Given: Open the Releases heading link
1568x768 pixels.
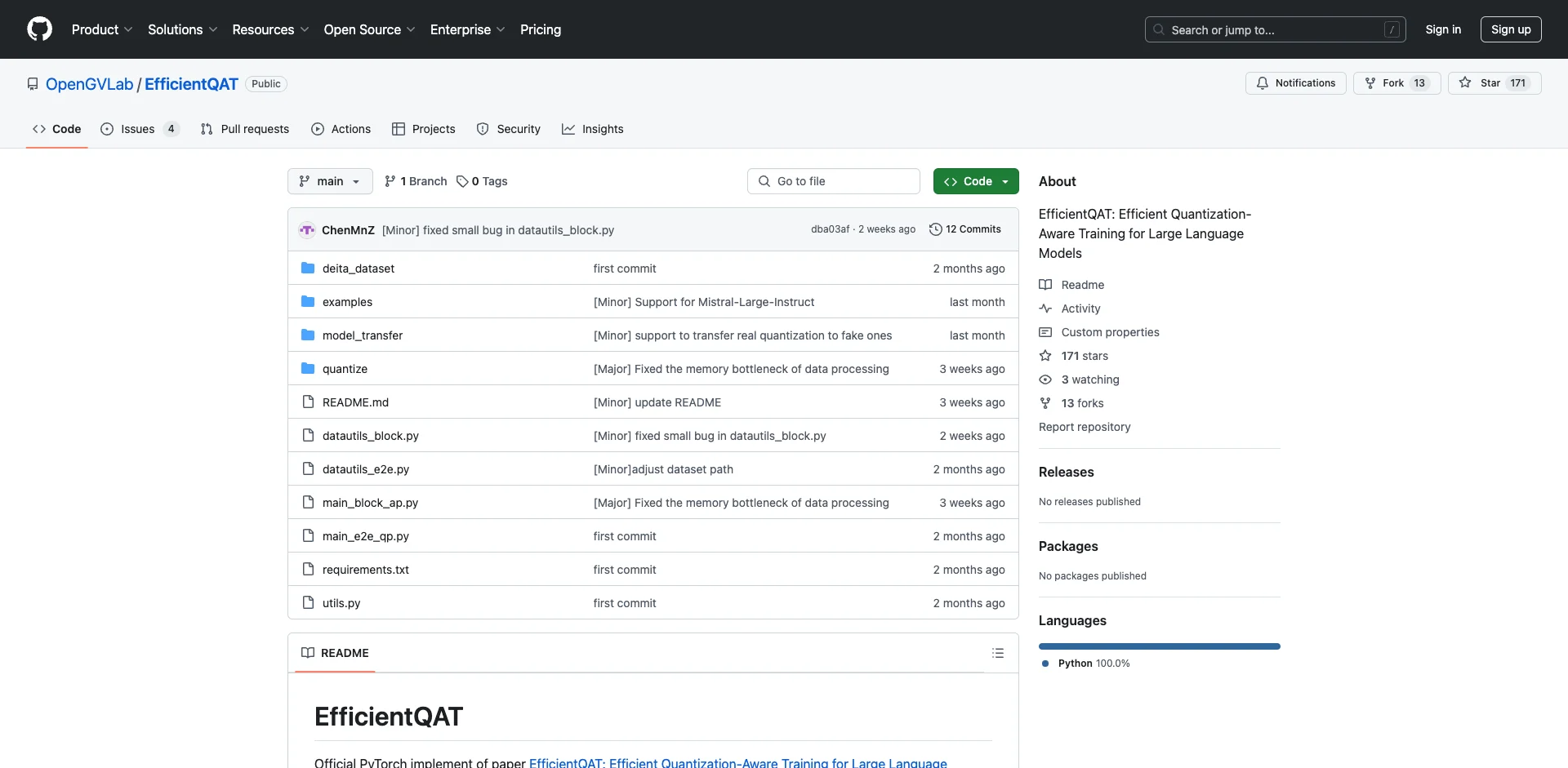Looking at the screenshot, I should [1066, 472].
